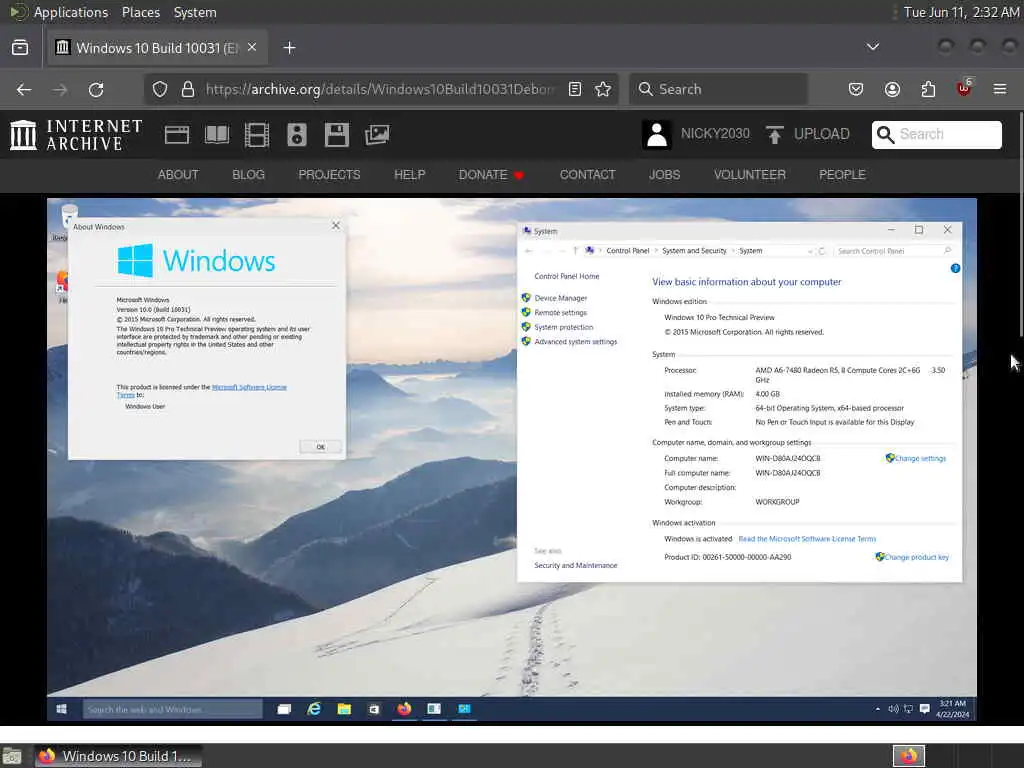This screenshot has height=768, width=1024.
Task: Open tracking protection shield icon
Action: (160, 89)
